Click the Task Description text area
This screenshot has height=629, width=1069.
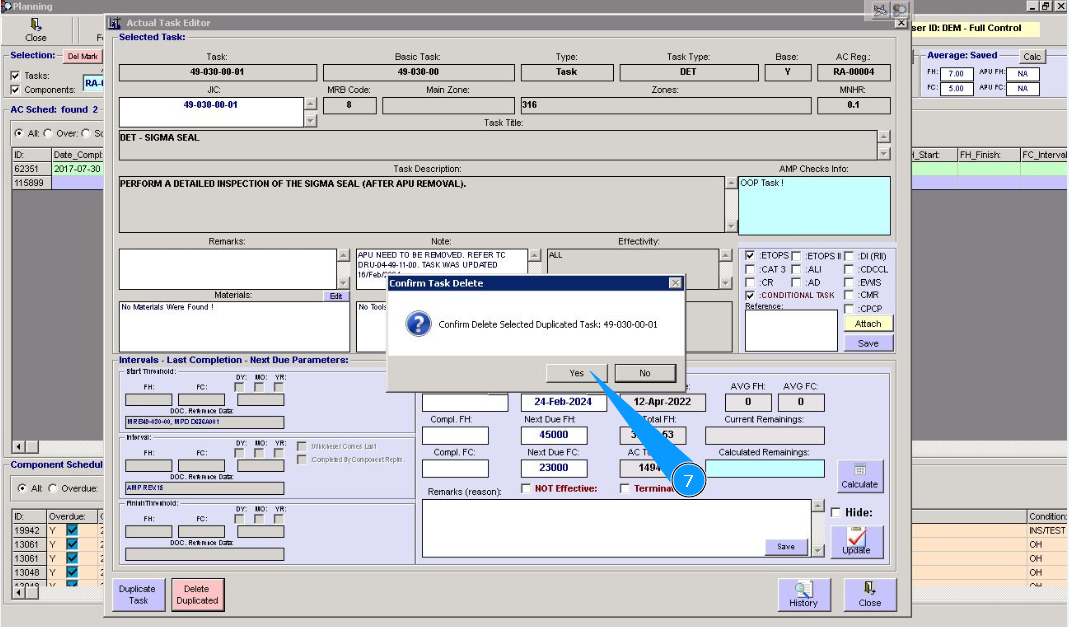tap(421, 204)
